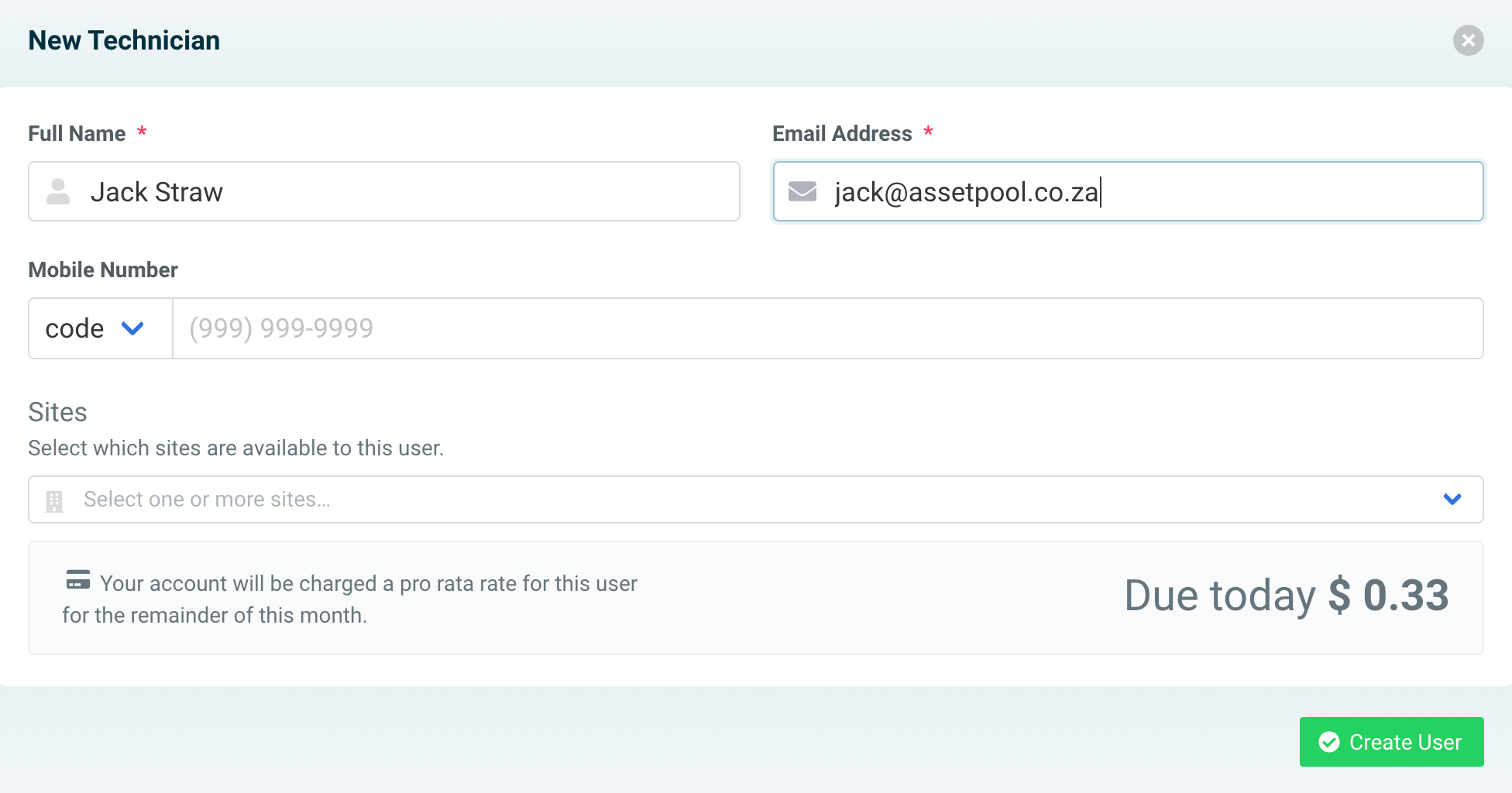Click the chevron arrow beside code selector
This screenshot has width=1512, height=793.
pos(132,328)
